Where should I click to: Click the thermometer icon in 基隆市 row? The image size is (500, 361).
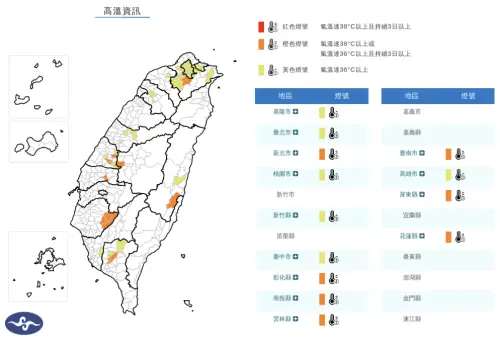(x=334, y=113)
